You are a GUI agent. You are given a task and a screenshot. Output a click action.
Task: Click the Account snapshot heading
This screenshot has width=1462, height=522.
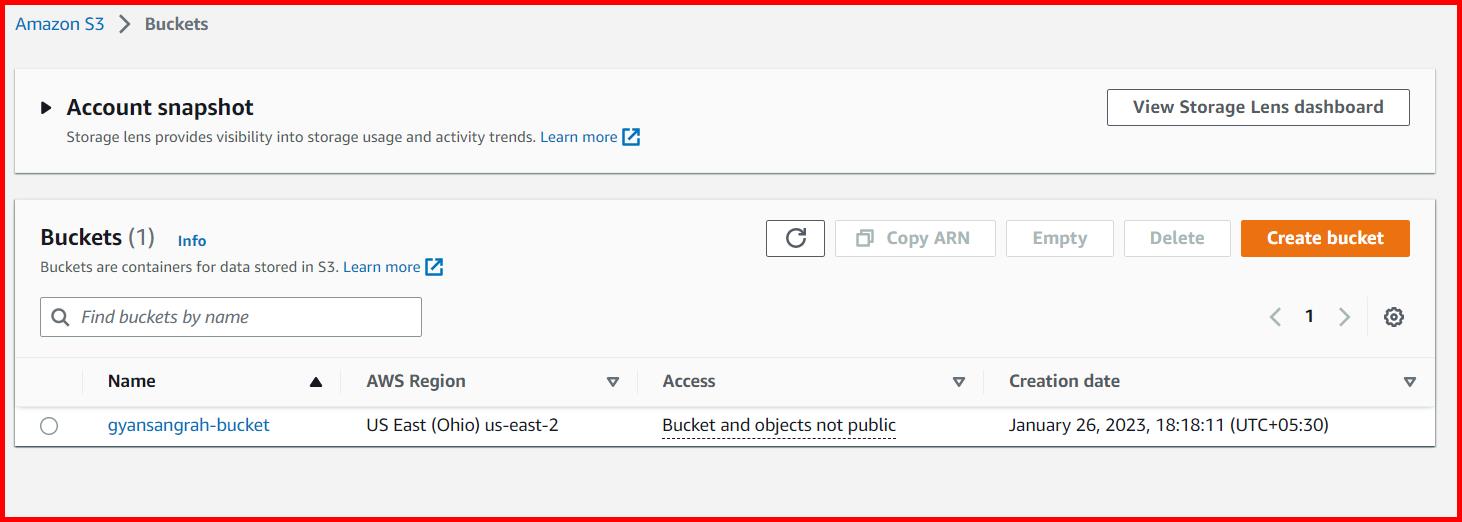click(160, 107)
